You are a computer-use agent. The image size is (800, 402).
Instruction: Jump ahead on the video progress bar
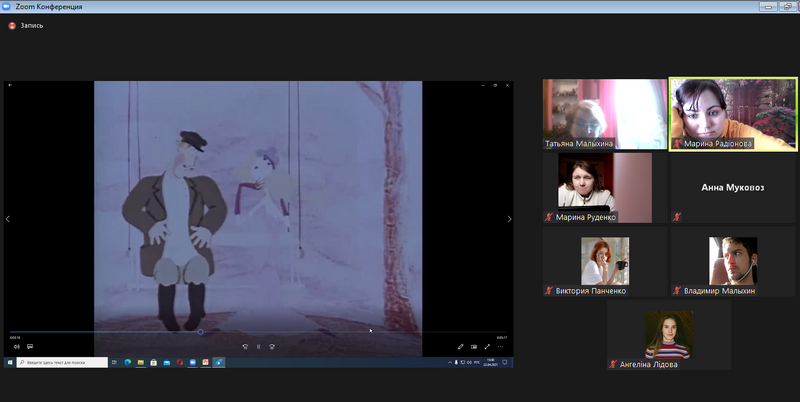point(355,332)
